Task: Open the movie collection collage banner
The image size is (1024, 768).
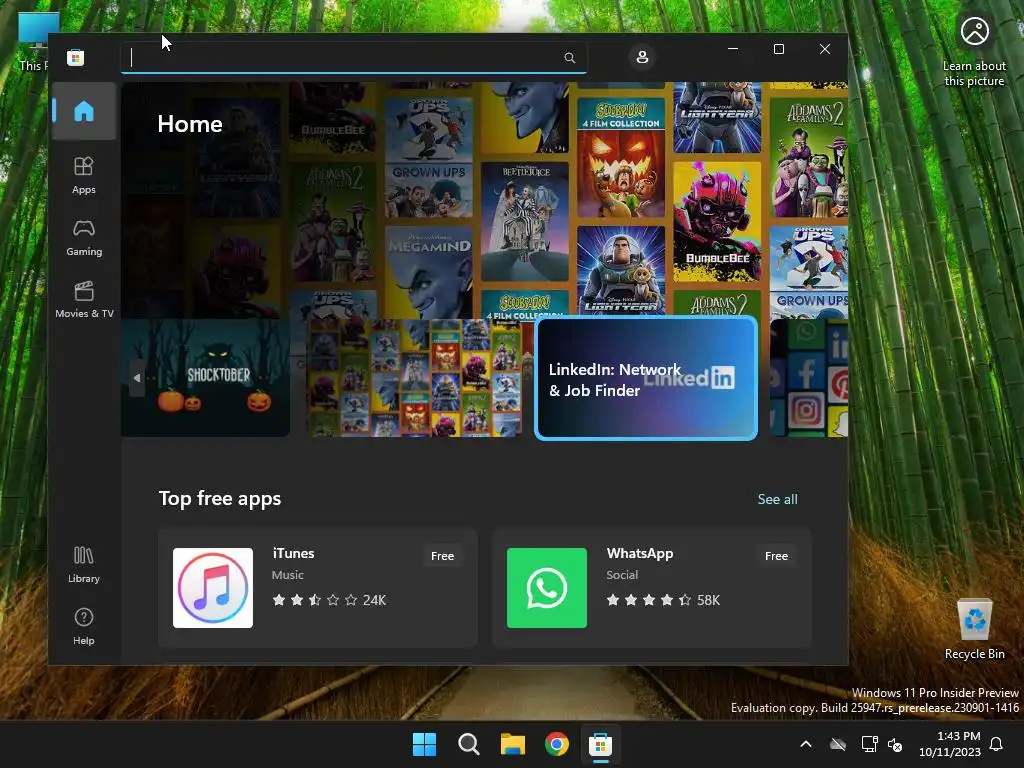Action: coord(414,377)
